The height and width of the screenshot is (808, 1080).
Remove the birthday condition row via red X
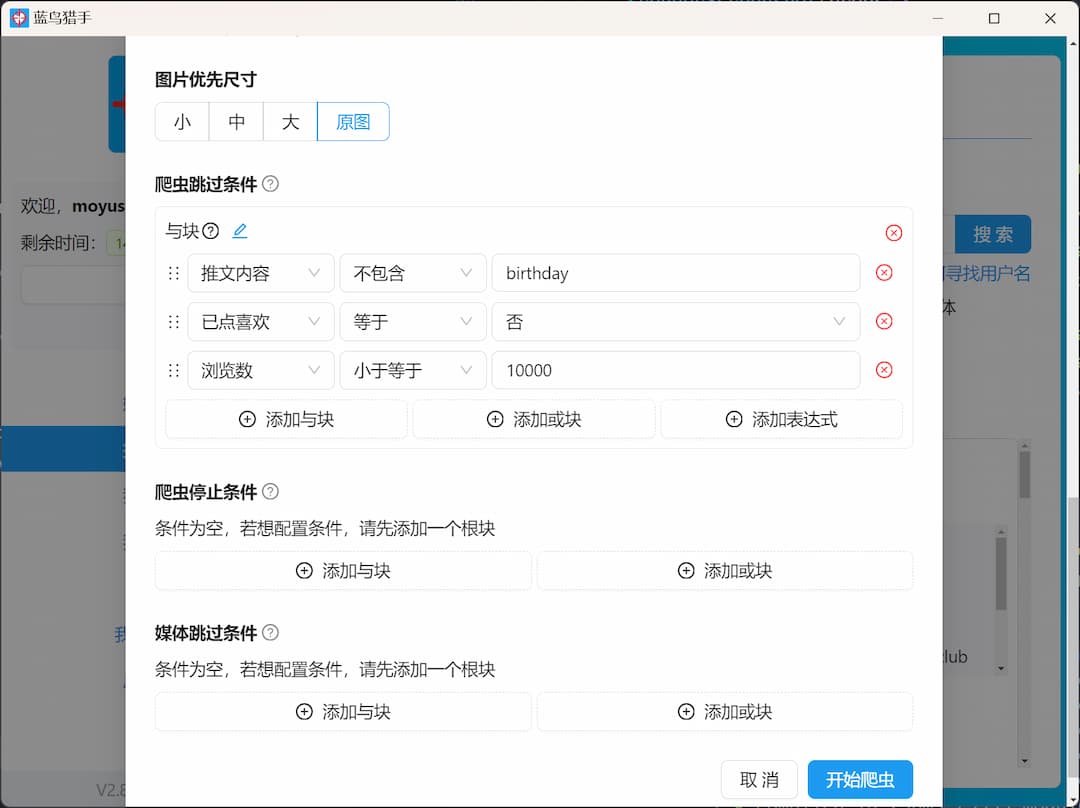pos(884,272)
